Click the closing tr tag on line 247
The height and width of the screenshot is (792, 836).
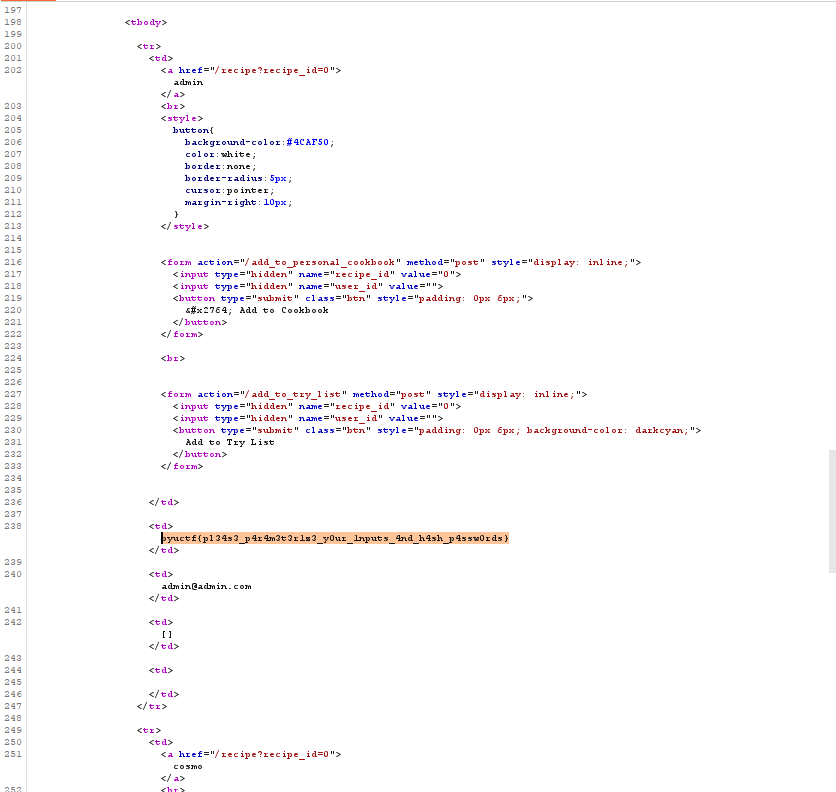(152, 706)
